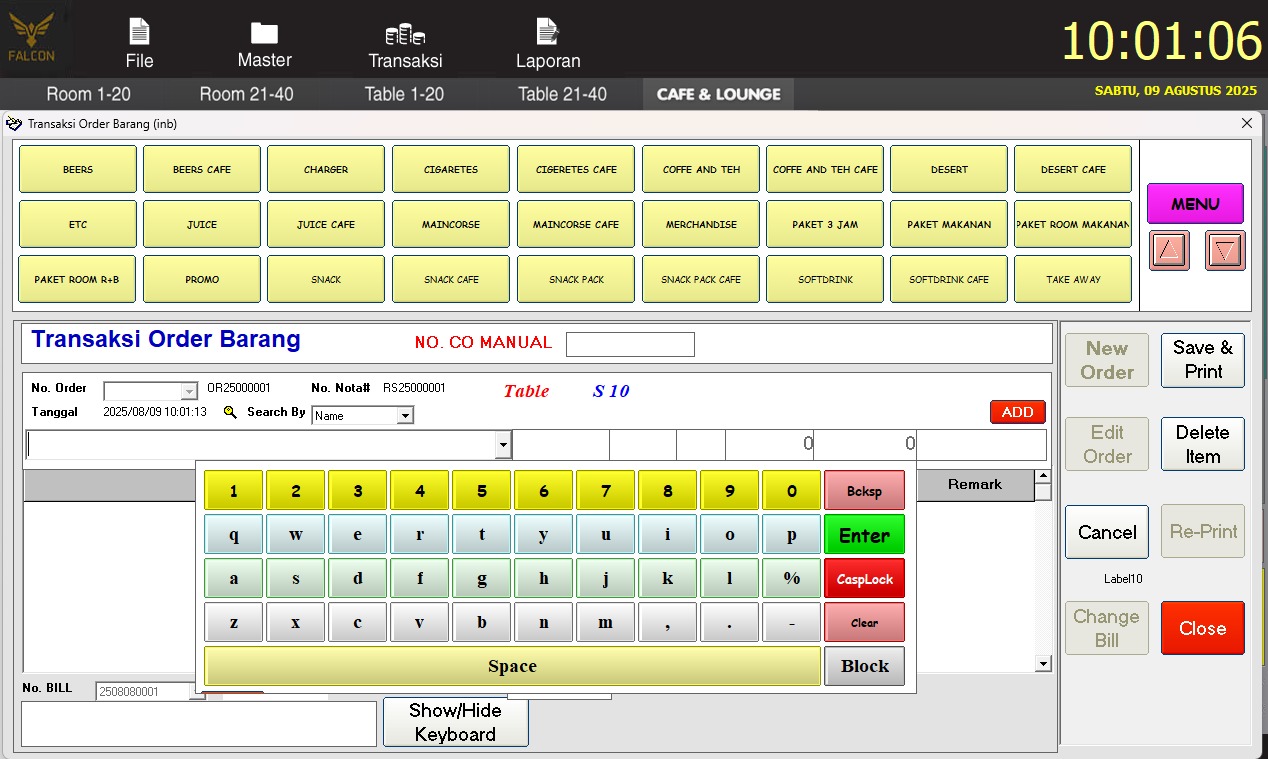The width and height of the screenshot is (1268, 759).
Task: Open the File menu icon
Action: (x=139, y=33)
